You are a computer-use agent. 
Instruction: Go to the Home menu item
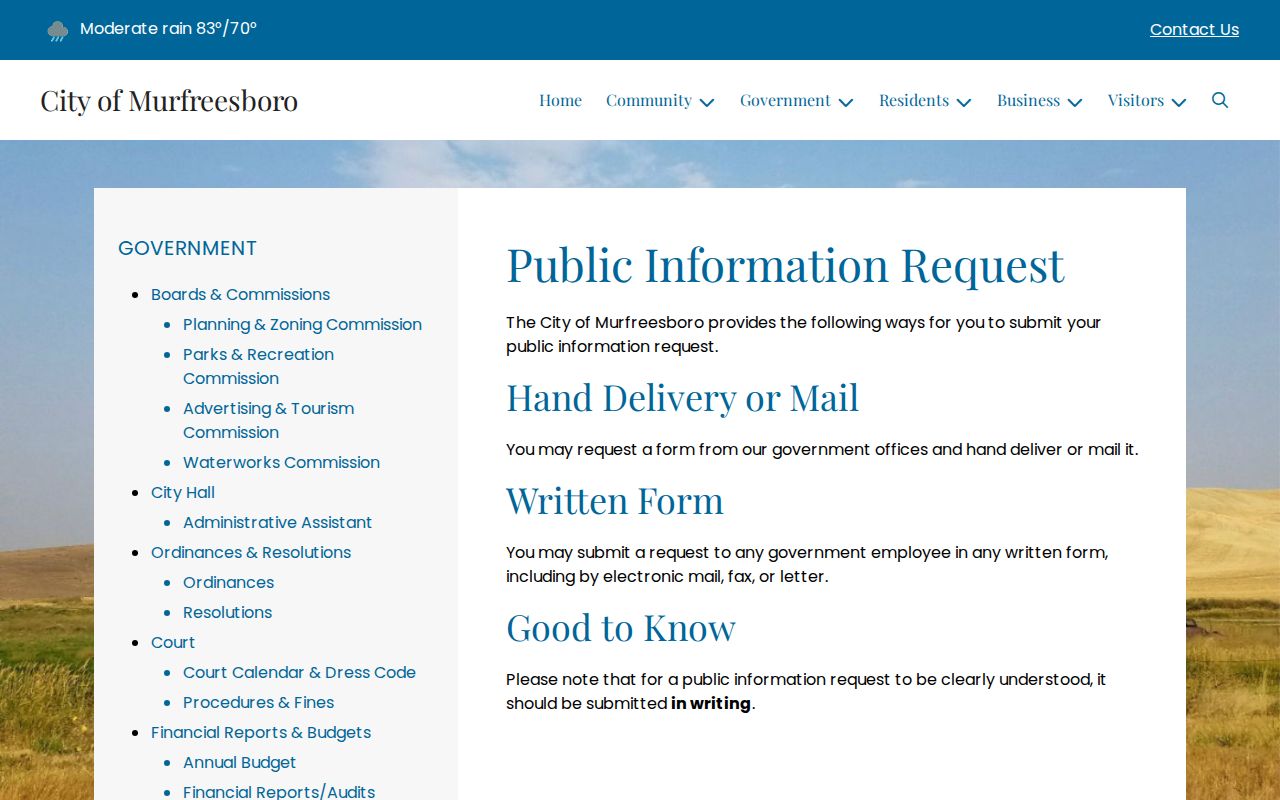click(x=560, y=100)
